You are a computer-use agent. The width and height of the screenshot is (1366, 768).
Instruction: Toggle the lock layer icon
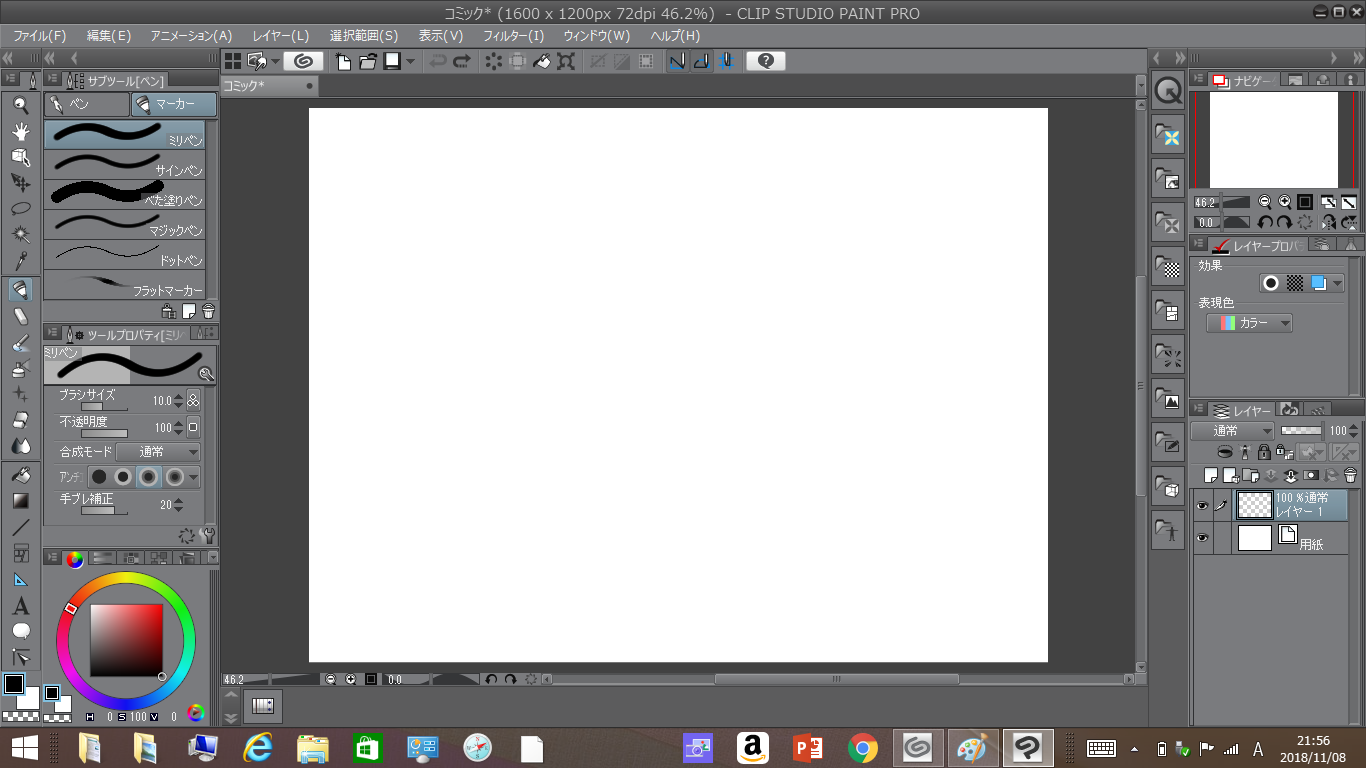point(1263,452)
